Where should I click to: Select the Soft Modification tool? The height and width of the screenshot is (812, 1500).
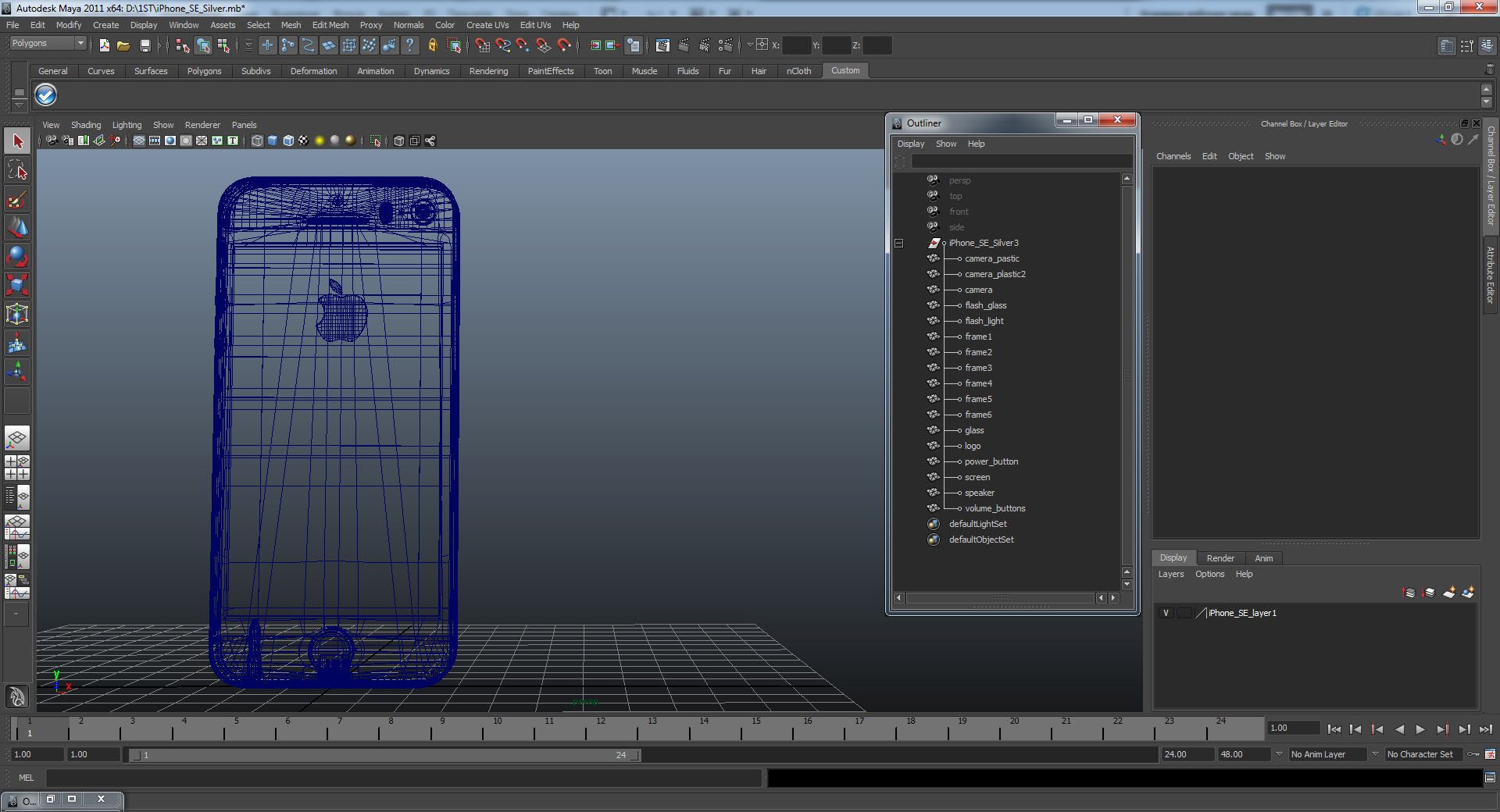tap(17, 344)
